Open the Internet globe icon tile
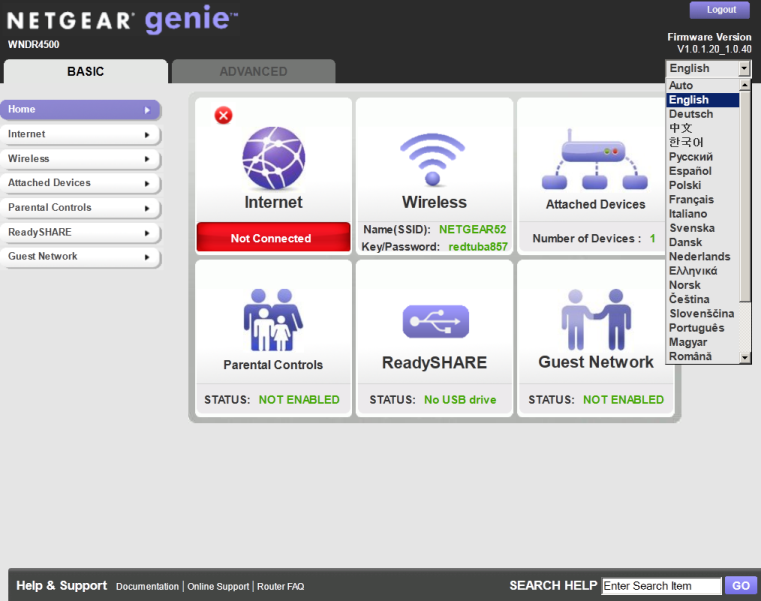Viewport: 761px width, 601px height. click(x=274, y=158)
